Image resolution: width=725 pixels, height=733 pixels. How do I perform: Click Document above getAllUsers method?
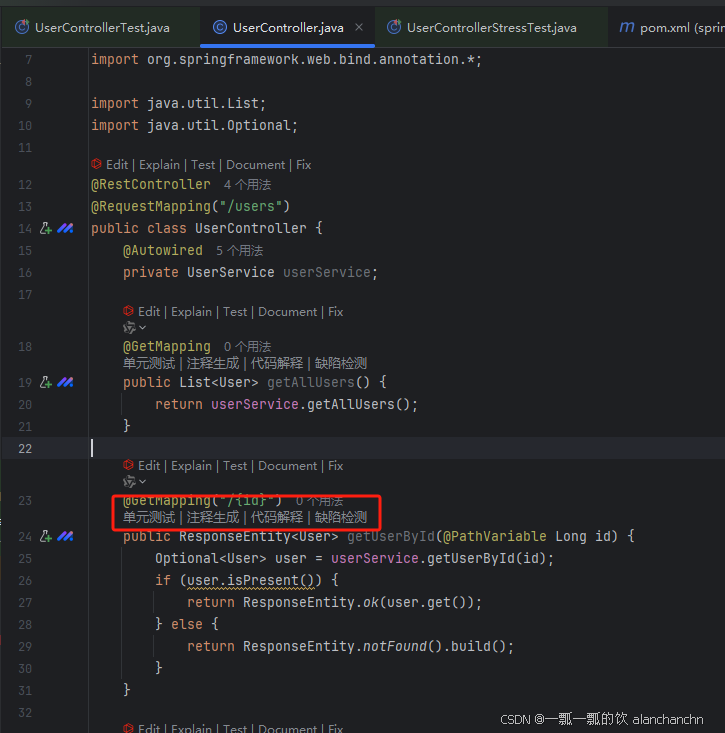(x=287, y=312)
